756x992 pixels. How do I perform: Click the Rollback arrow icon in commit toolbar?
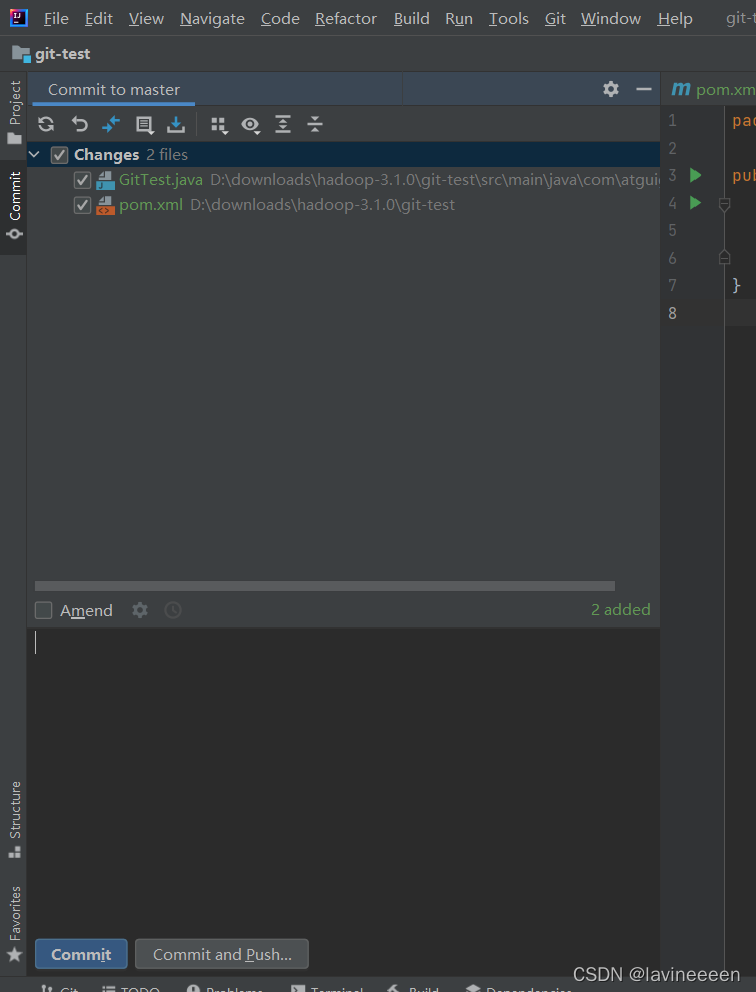pyautogui.click(x=79, y=124)
